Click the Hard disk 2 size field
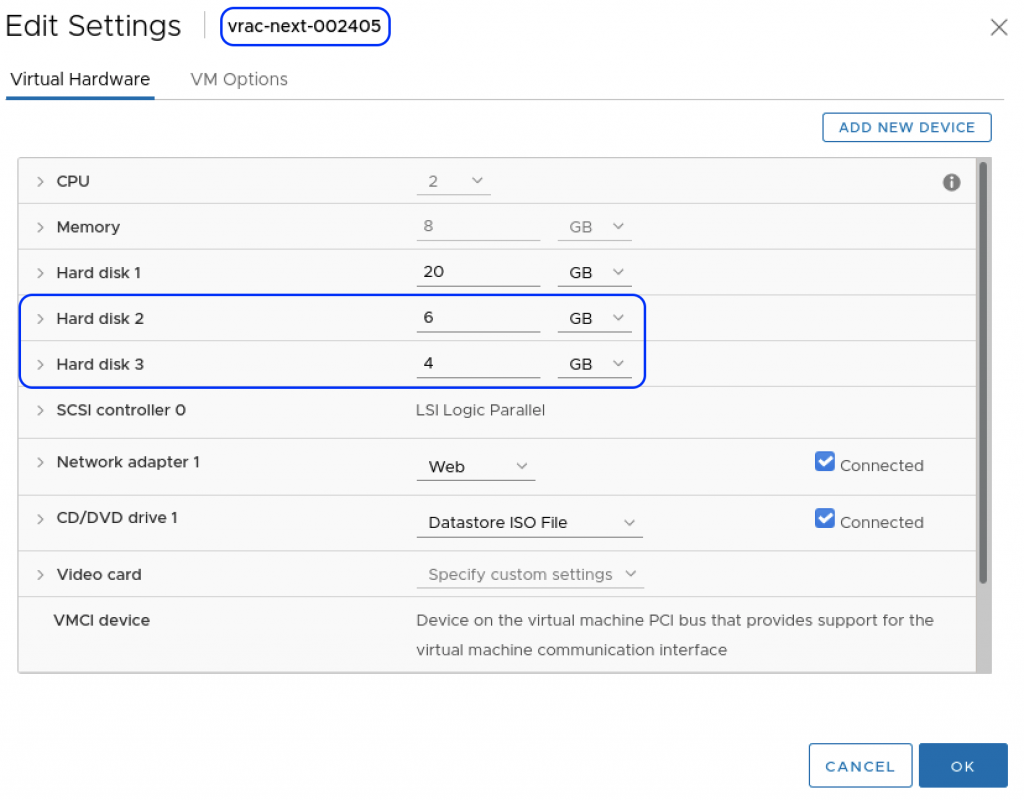Viewport: 1024px width, 800px height. click(478, 318)
